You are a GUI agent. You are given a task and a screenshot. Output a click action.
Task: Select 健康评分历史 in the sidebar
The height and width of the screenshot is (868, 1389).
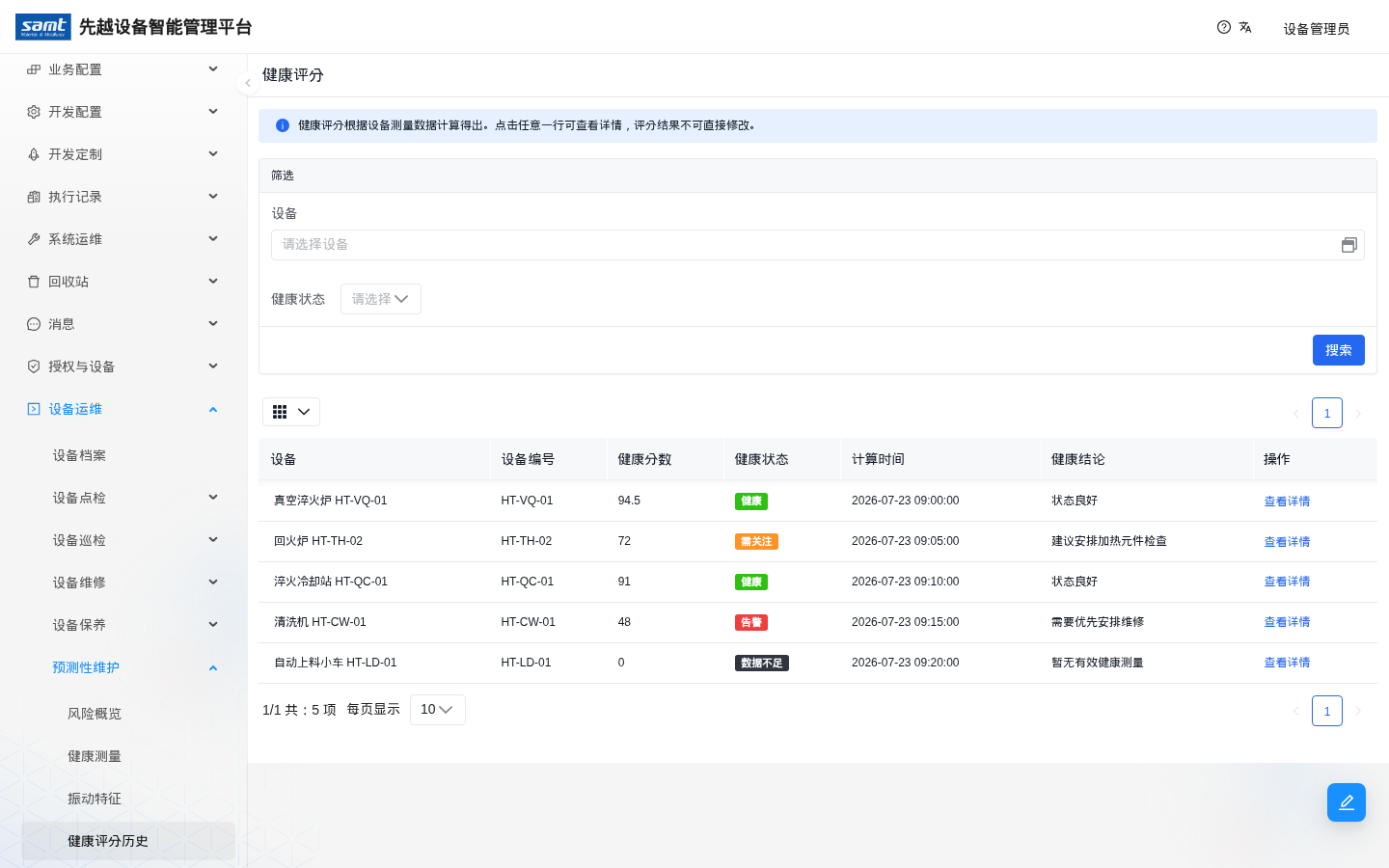click(128, 841)
